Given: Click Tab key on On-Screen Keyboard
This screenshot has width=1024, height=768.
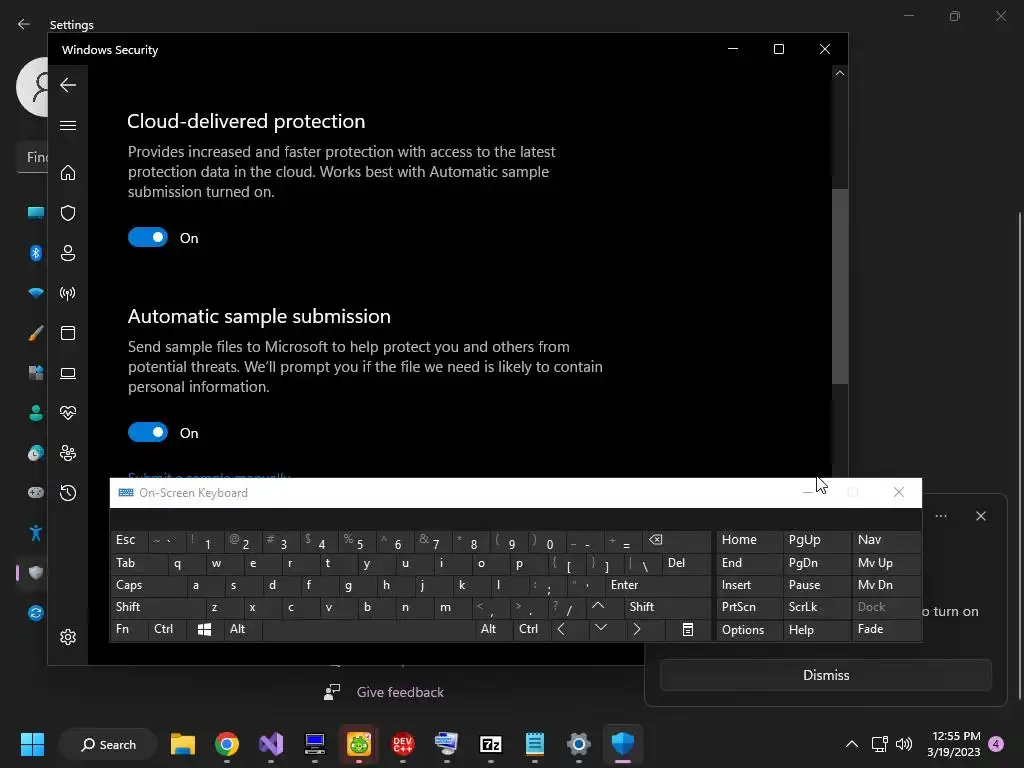Looking at the screenshot, I should coord(138,563).
